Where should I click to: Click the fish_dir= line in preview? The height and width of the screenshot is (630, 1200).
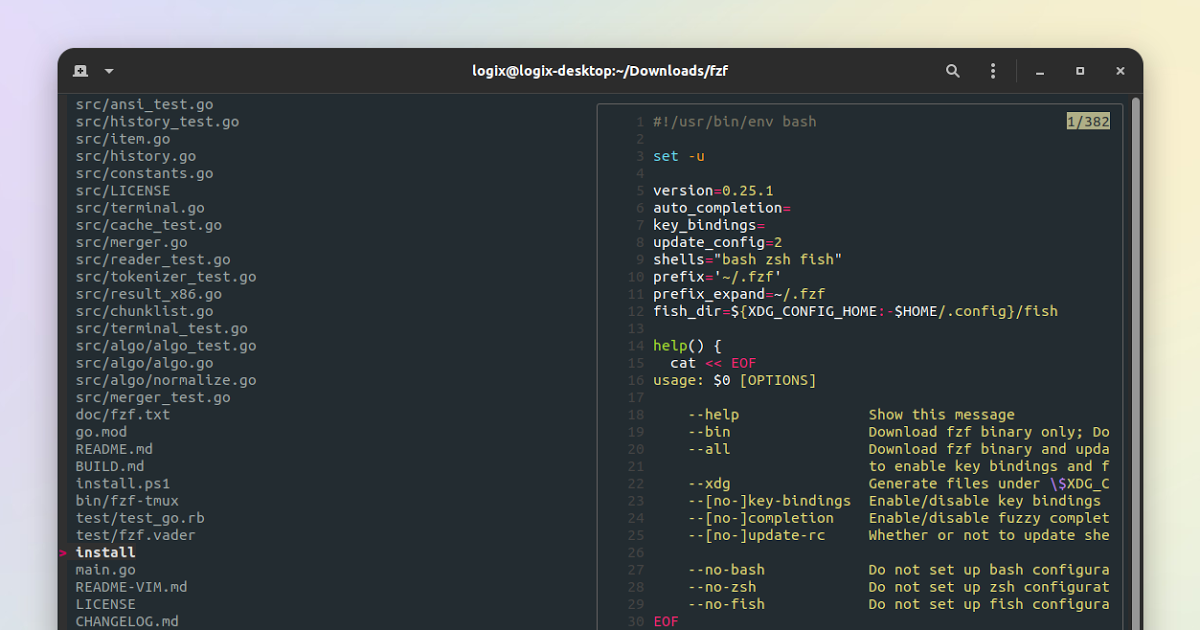pyautogui.click(x=855, y=311)
